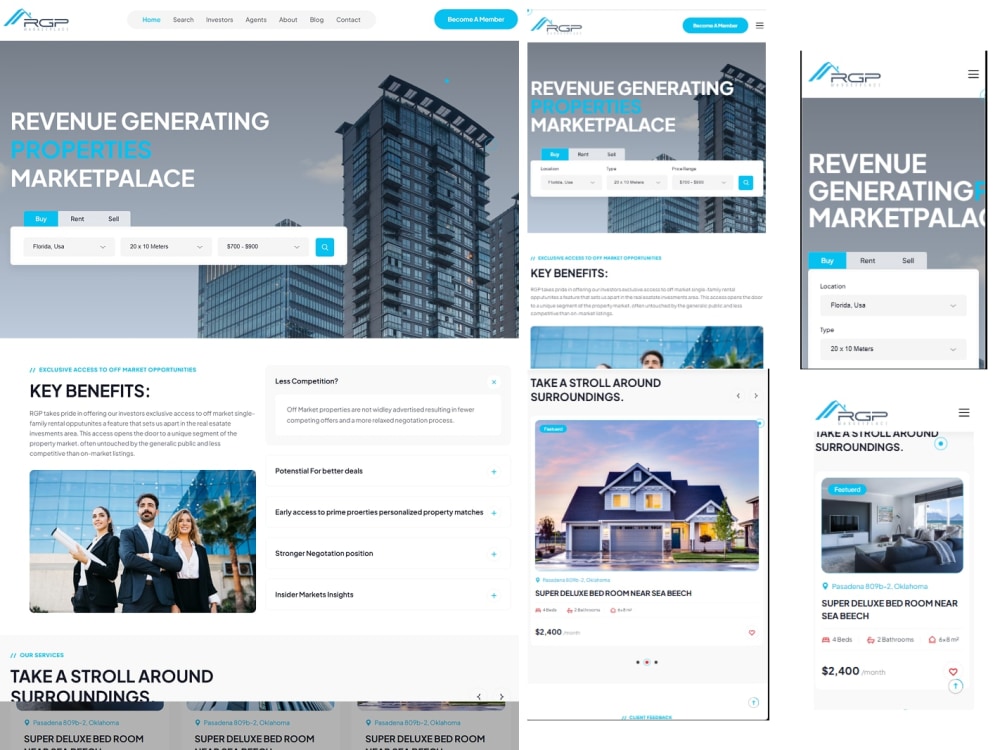This screenshot has width=1000, height=750.
Task: Click scroll-to-top arrow in bottom mobile view
Action: tap(955, 686)
